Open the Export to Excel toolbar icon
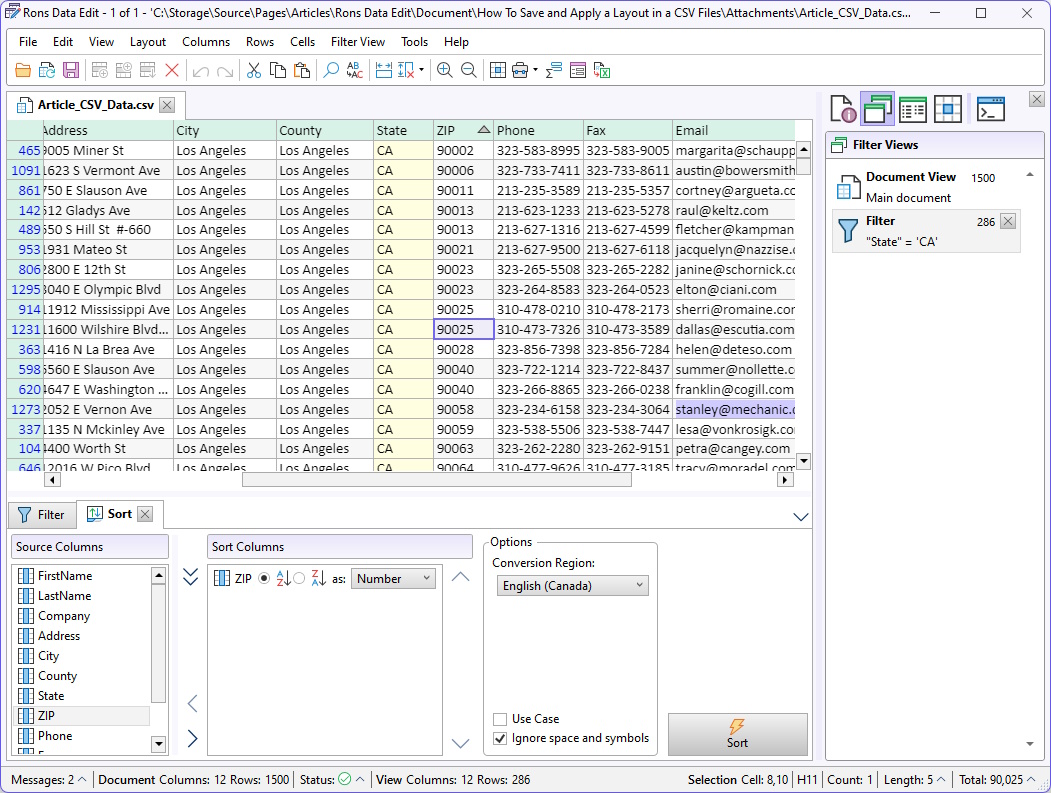This screenshot has height=793, width=1051. (601, 70)
